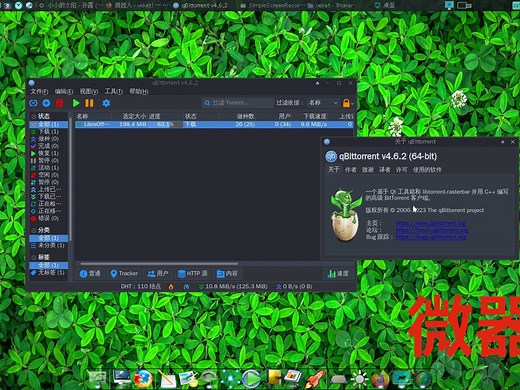This screenshot has width=520, height=390.
Task: Toggle alternative speed limits icon in status bar
Action: pyautogui.click(x=186, y=286)
